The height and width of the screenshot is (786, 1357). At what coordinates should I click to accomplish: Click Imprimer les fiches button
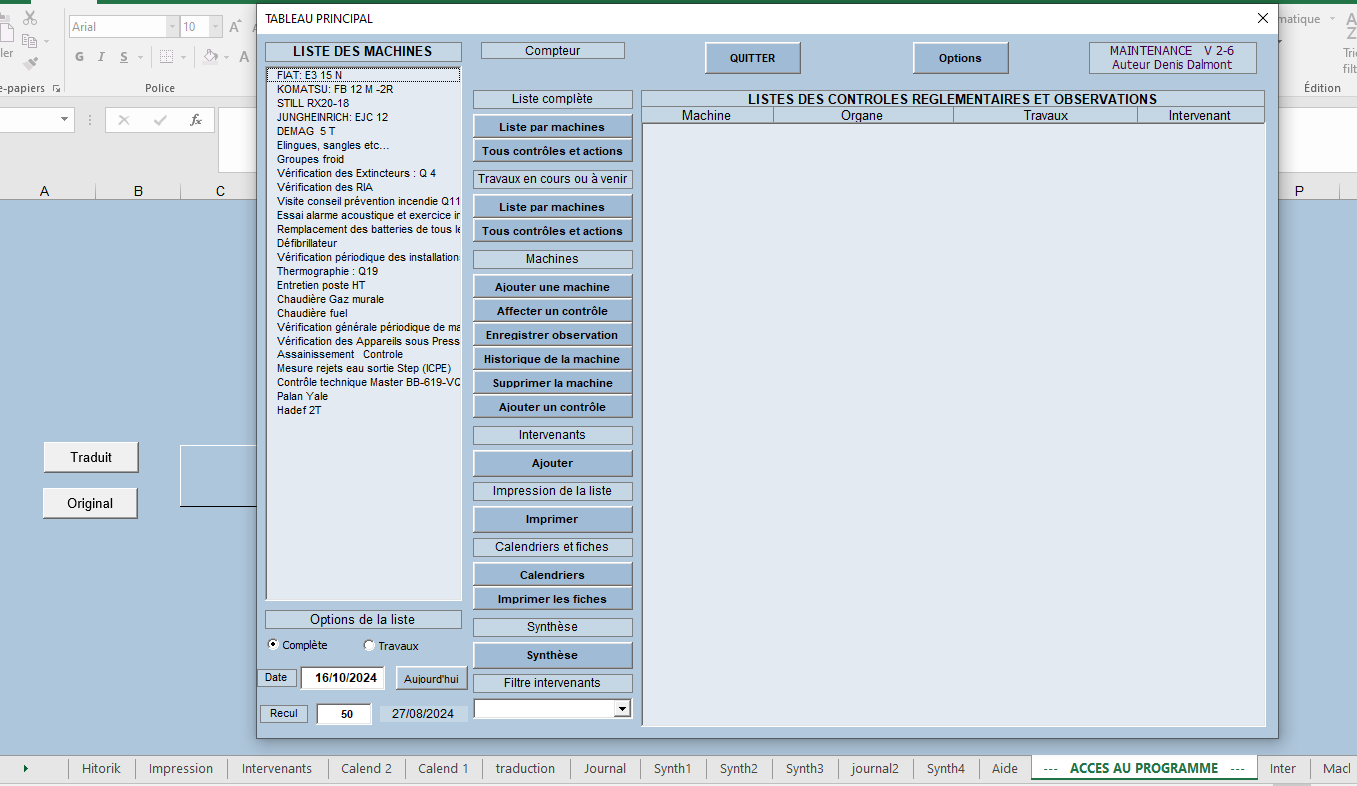point(553,599)
